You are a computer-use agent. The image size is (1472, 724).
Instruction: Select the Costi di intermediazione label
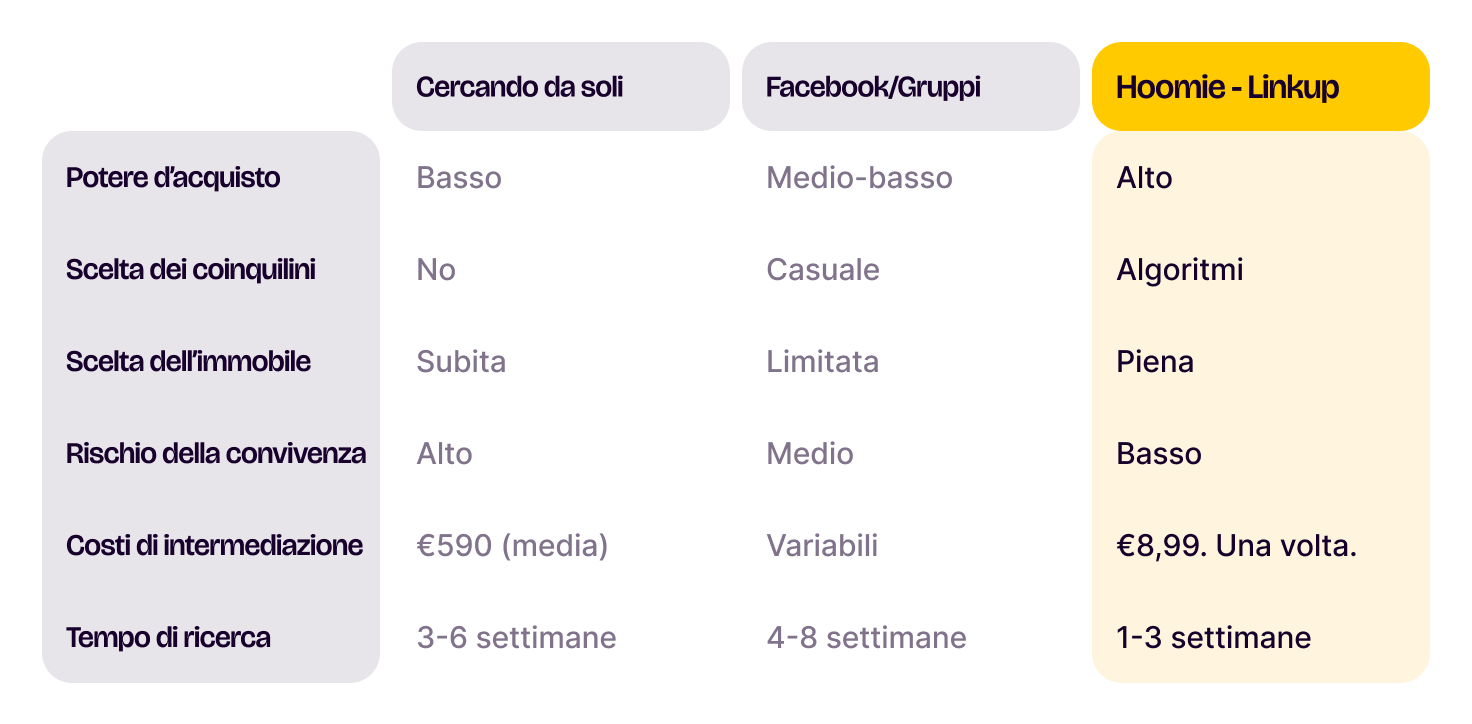[214, 546]
